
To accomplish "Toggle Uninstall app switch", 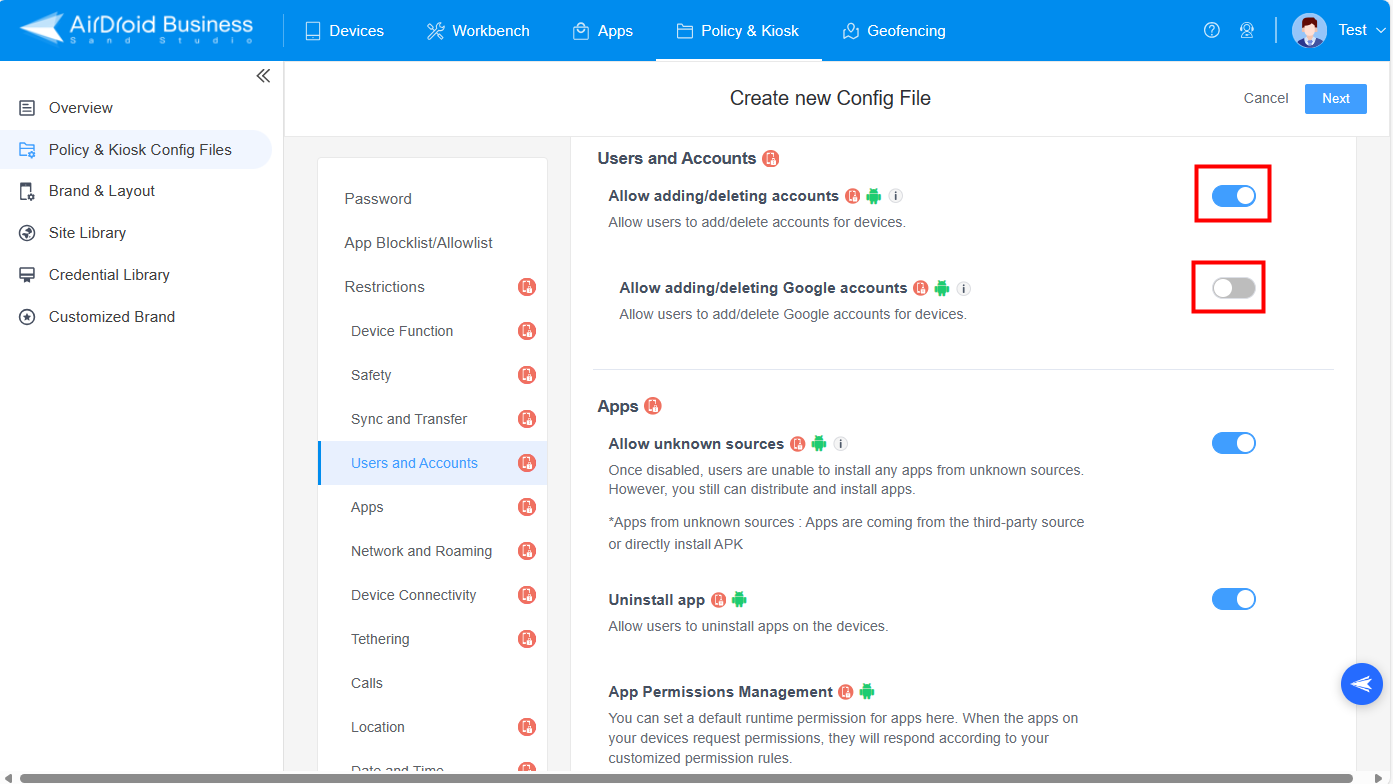I will tap(1234, 599).
